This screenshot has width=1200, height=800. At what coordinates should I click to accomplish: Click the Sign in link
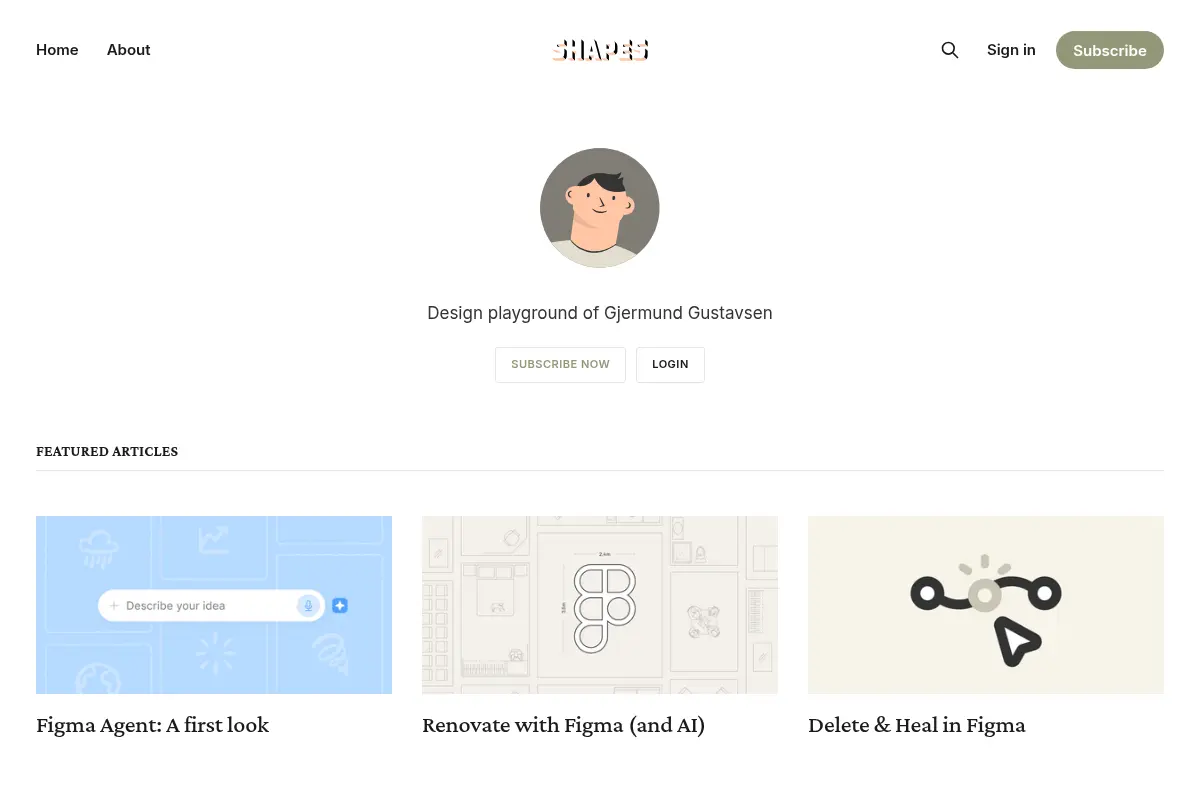pyautogui.click(x=1011, y=50)
